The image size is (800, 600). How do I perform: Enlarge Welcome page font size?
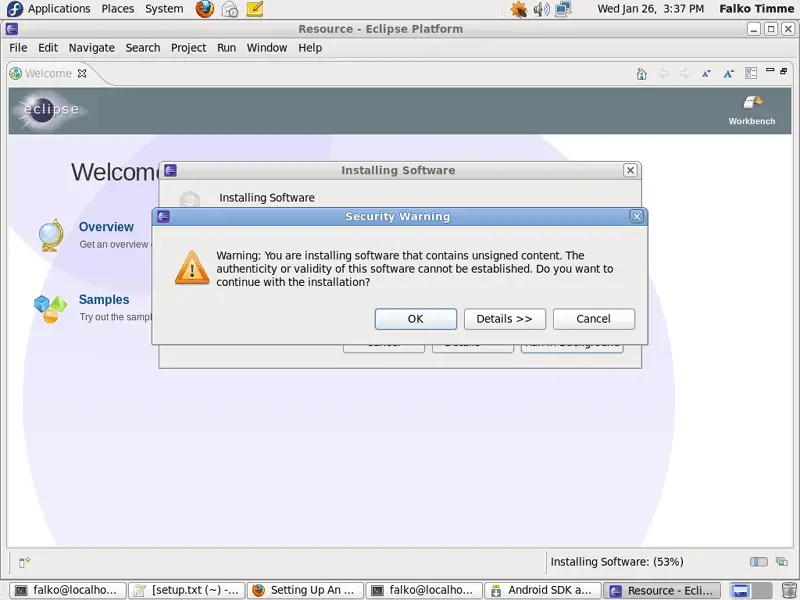(729, 74)
